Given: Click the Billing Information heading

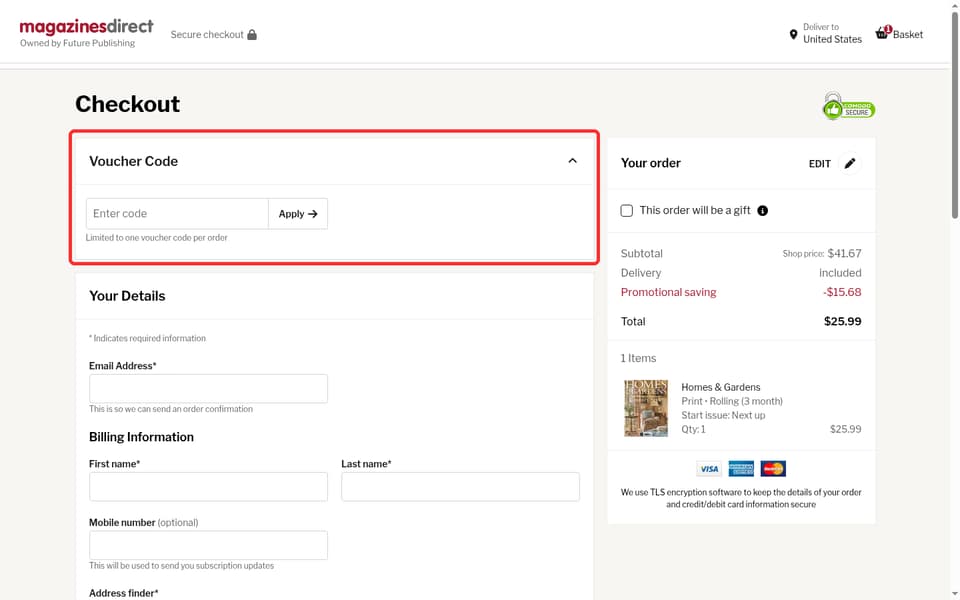Looking at the screenshot, I should tap(141, 437).
